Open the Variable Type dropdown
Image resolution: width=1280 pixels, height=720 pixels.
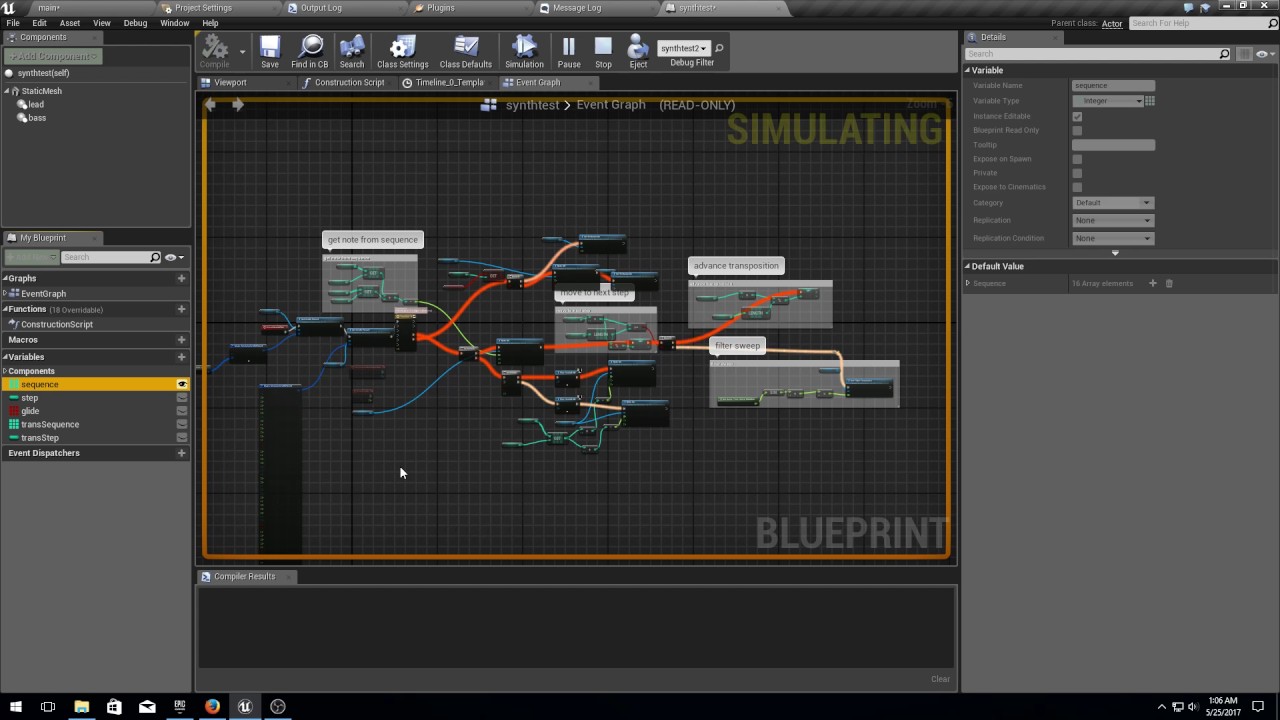click(x=1108, y=101)
